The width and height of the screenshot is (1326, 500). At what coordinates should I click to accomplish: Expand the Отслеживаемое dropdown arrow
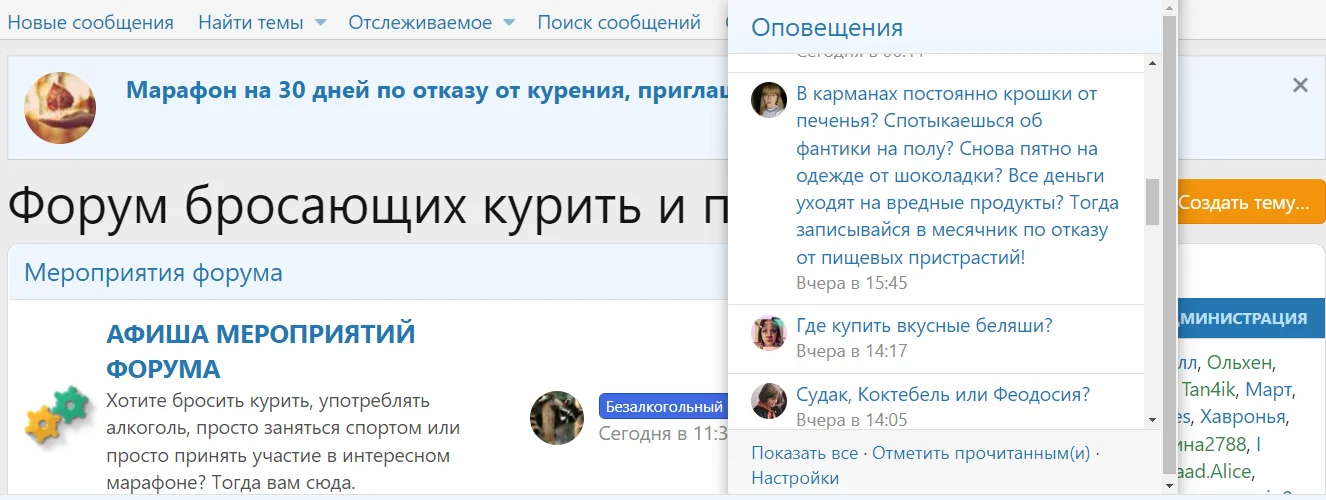pos(509,22)
